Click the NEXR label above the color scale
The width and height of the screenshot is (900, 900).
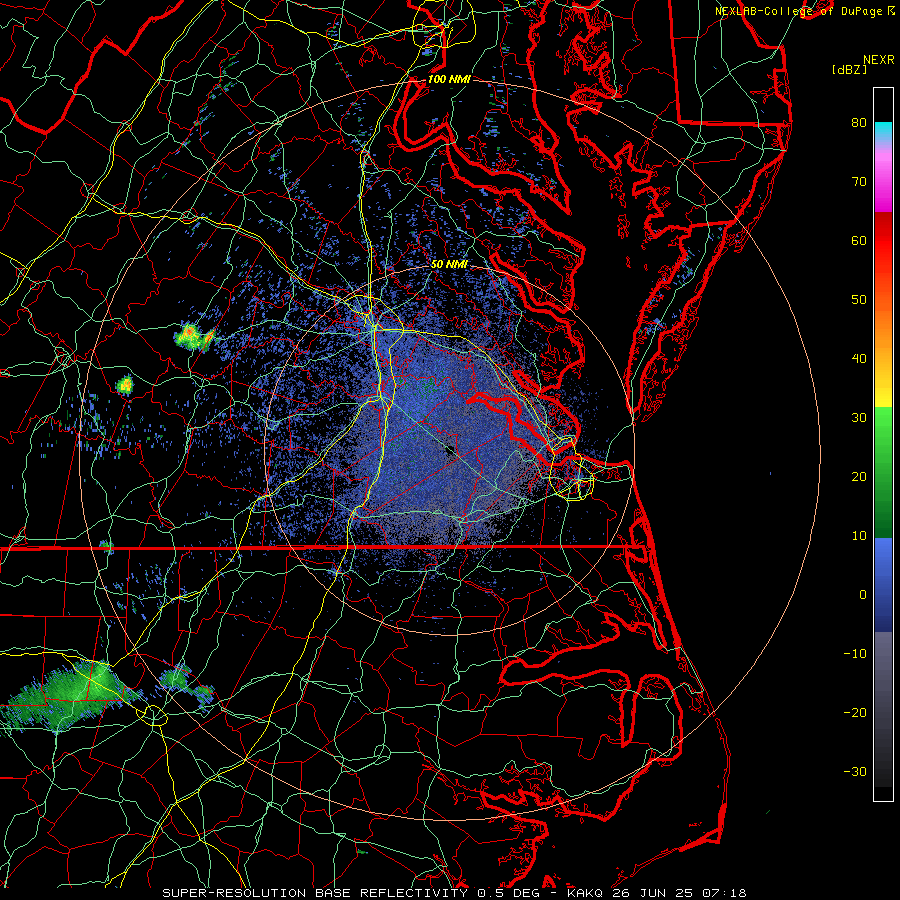coord(879,60)
